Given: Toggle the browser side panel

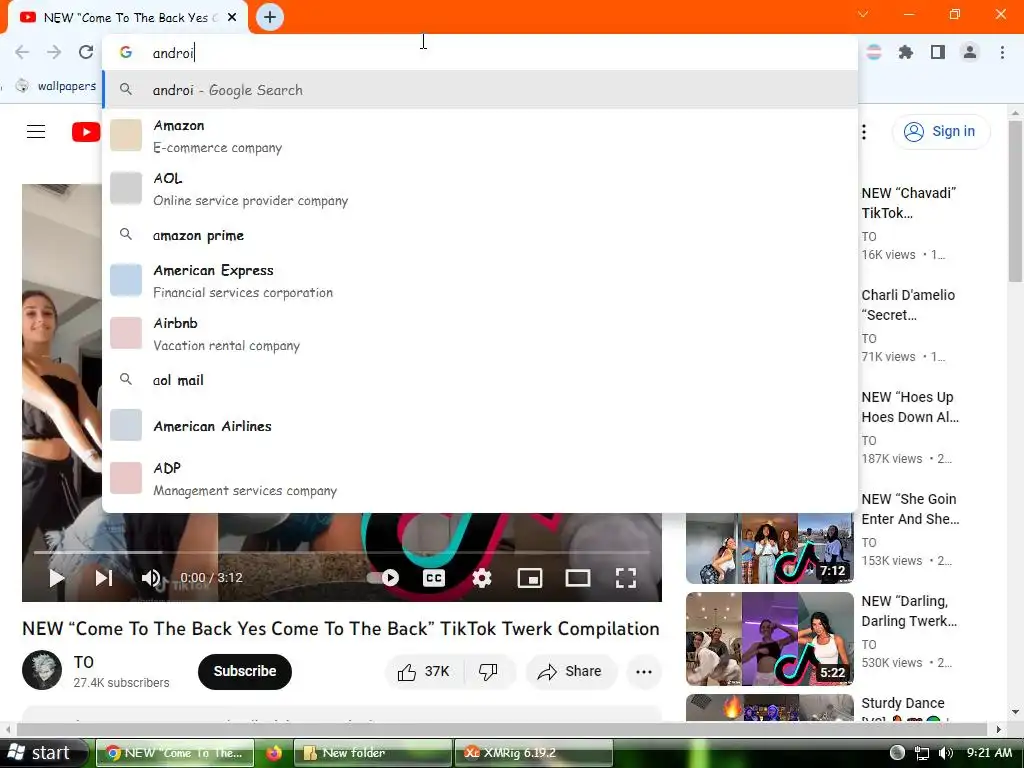Looking at the screenshot, I should coord(938,52).
